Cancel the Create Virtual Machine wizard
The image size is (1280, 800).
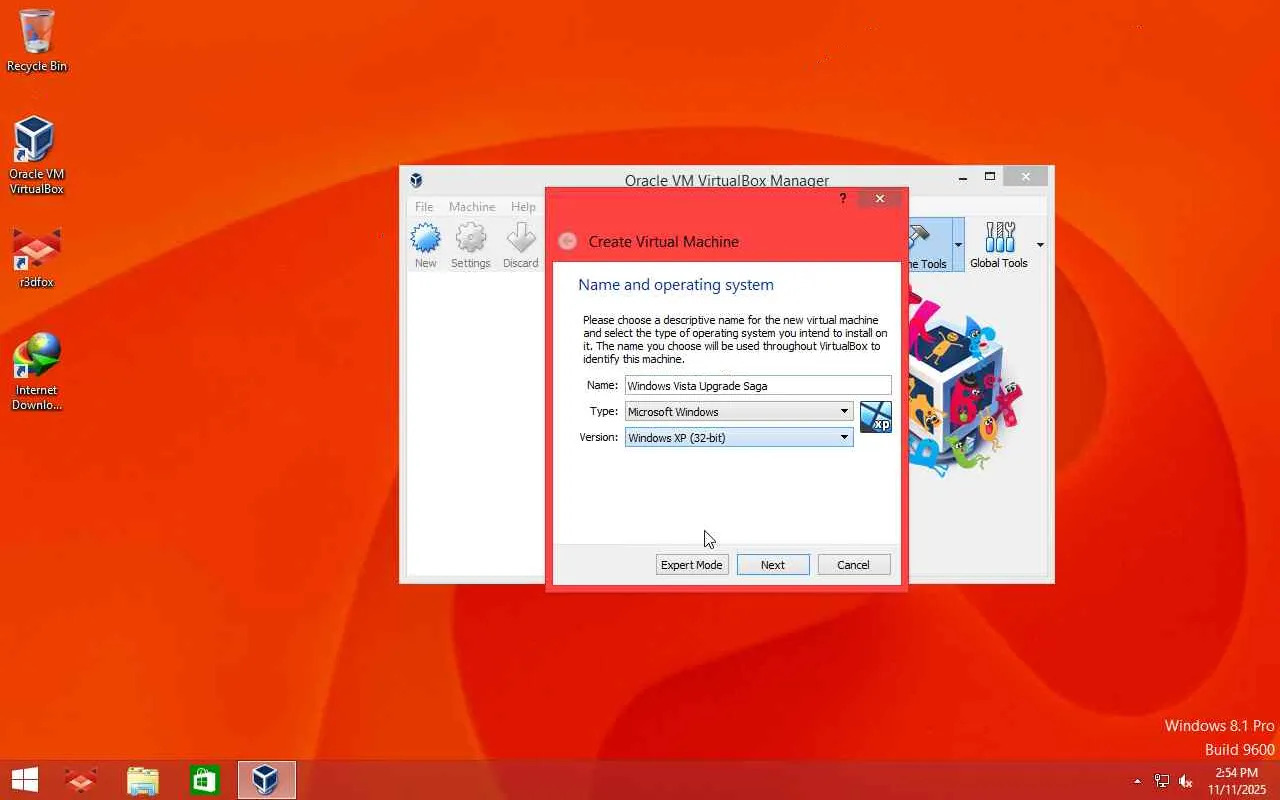pos(853,565)
